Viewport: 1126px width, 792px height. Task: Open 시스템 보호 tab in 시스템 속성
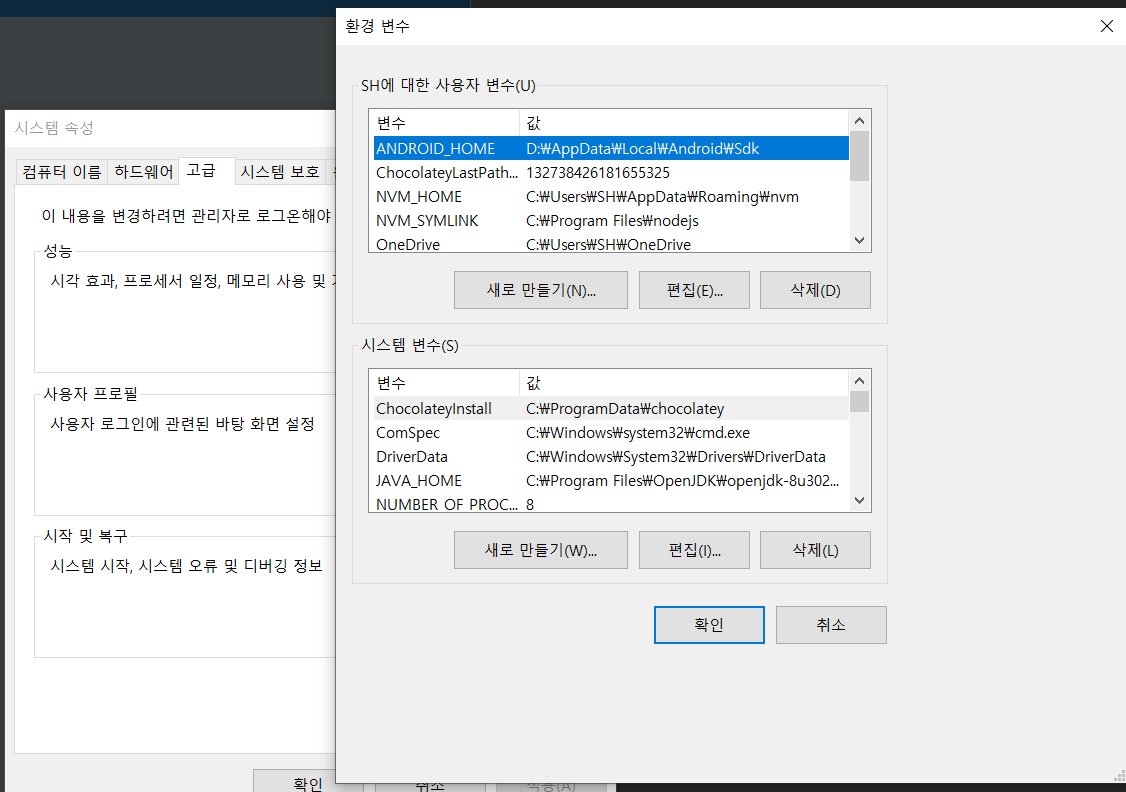280,172
